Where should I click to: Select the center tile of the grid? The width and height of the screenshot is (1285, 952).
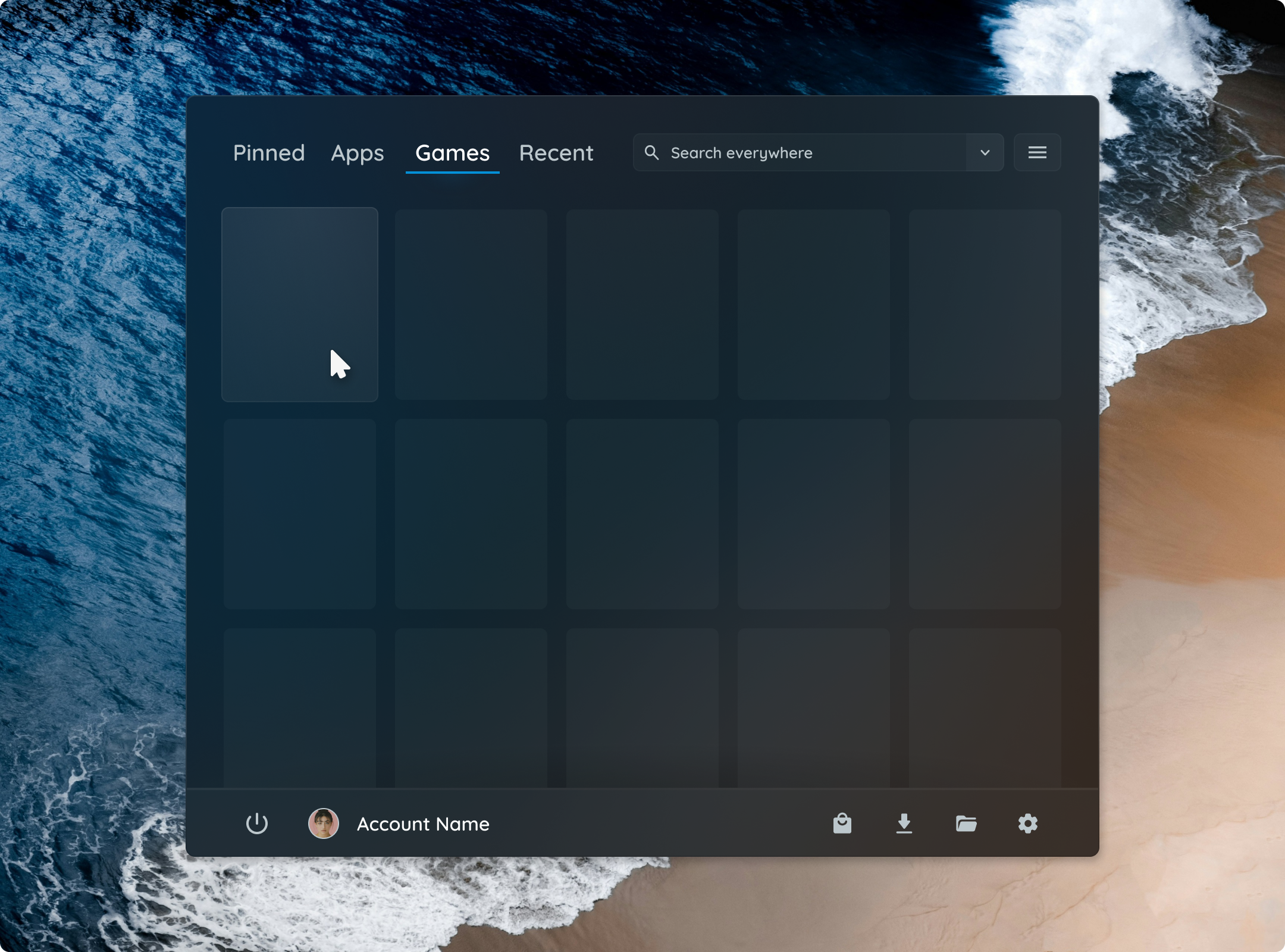[x=642, y=513]
